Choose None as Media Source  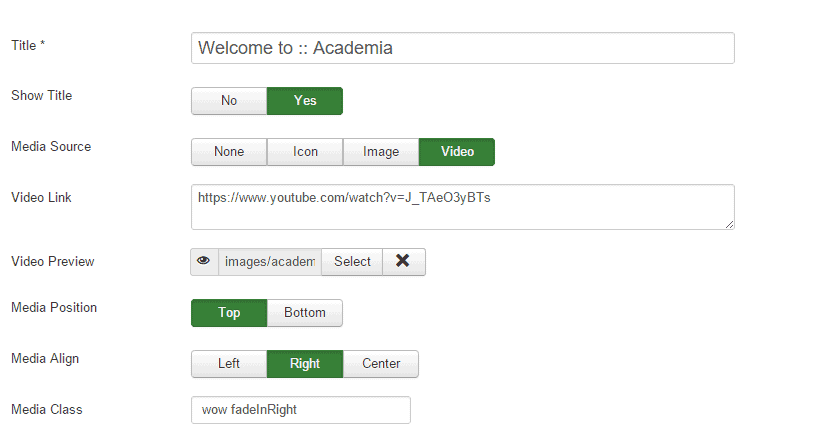(229, 152)
